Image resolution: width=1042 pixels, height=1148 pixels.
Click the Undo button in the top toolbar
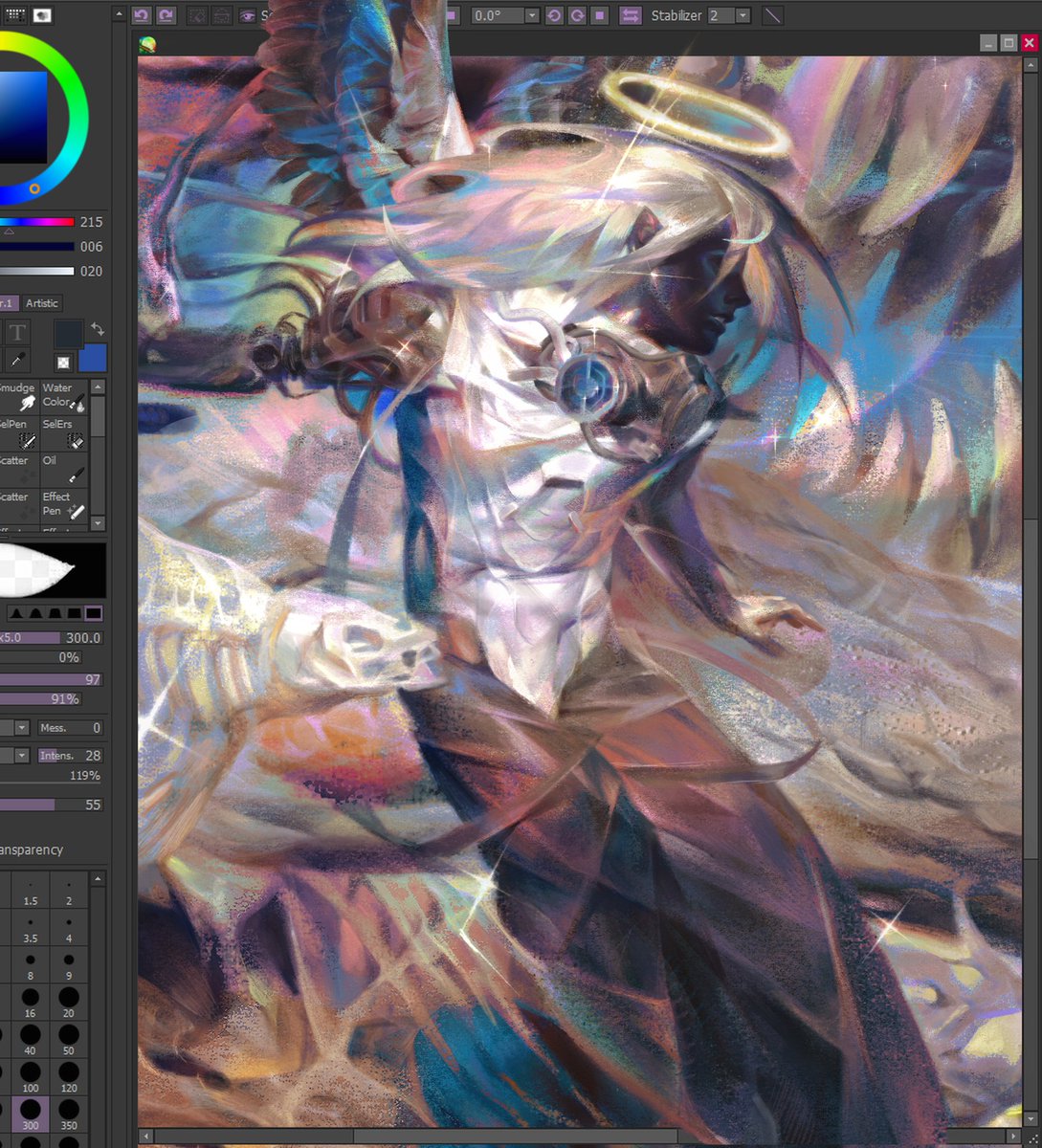click(x=142, y=15)
